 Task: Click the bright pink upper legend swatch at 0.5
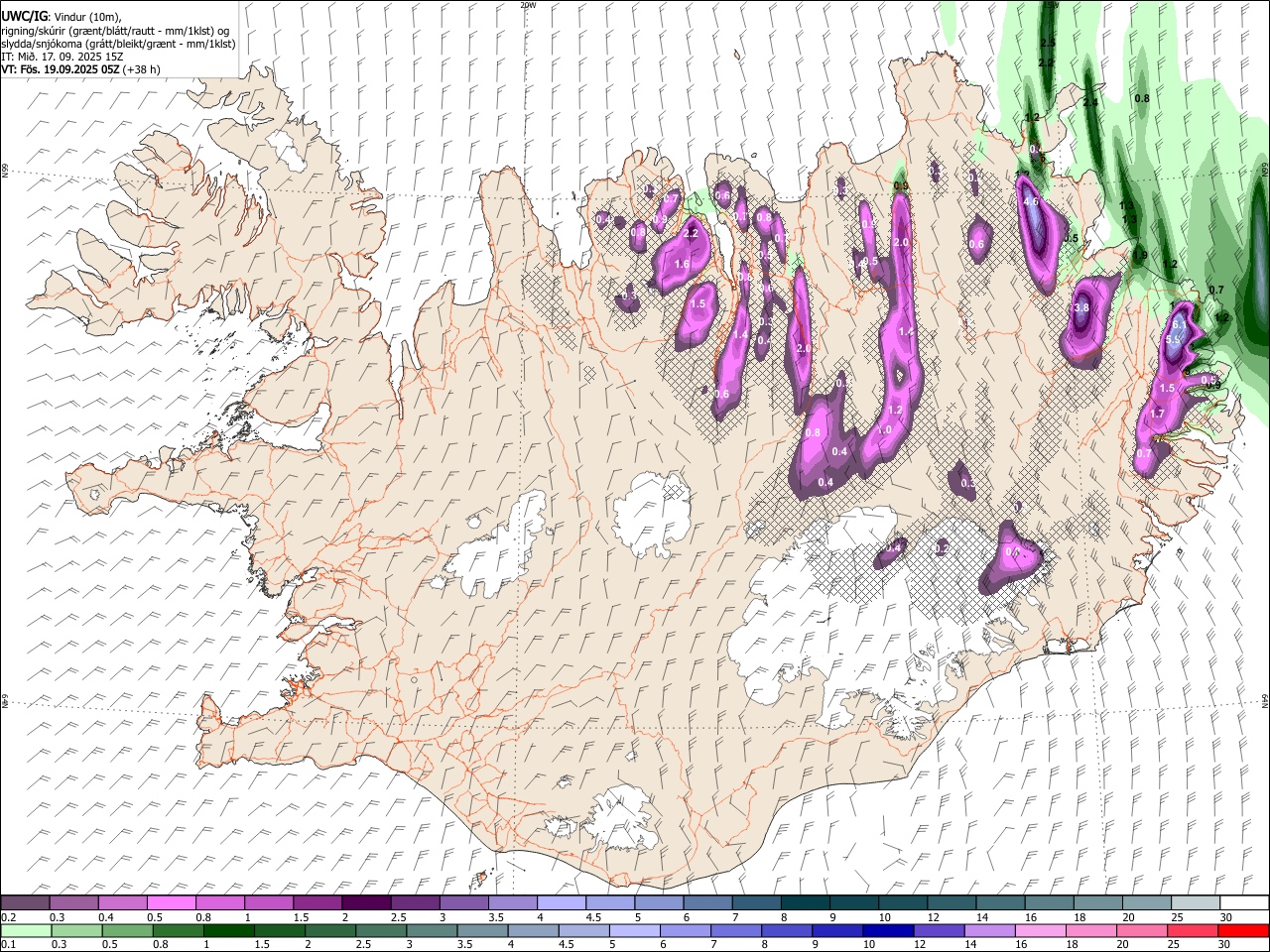172,902
